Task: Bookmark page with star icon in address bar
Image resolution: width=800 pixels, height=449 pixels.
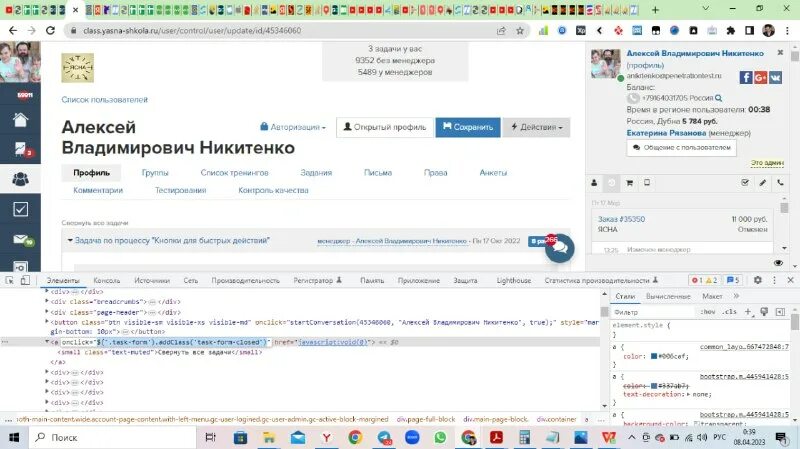Action: click(520, 31)
